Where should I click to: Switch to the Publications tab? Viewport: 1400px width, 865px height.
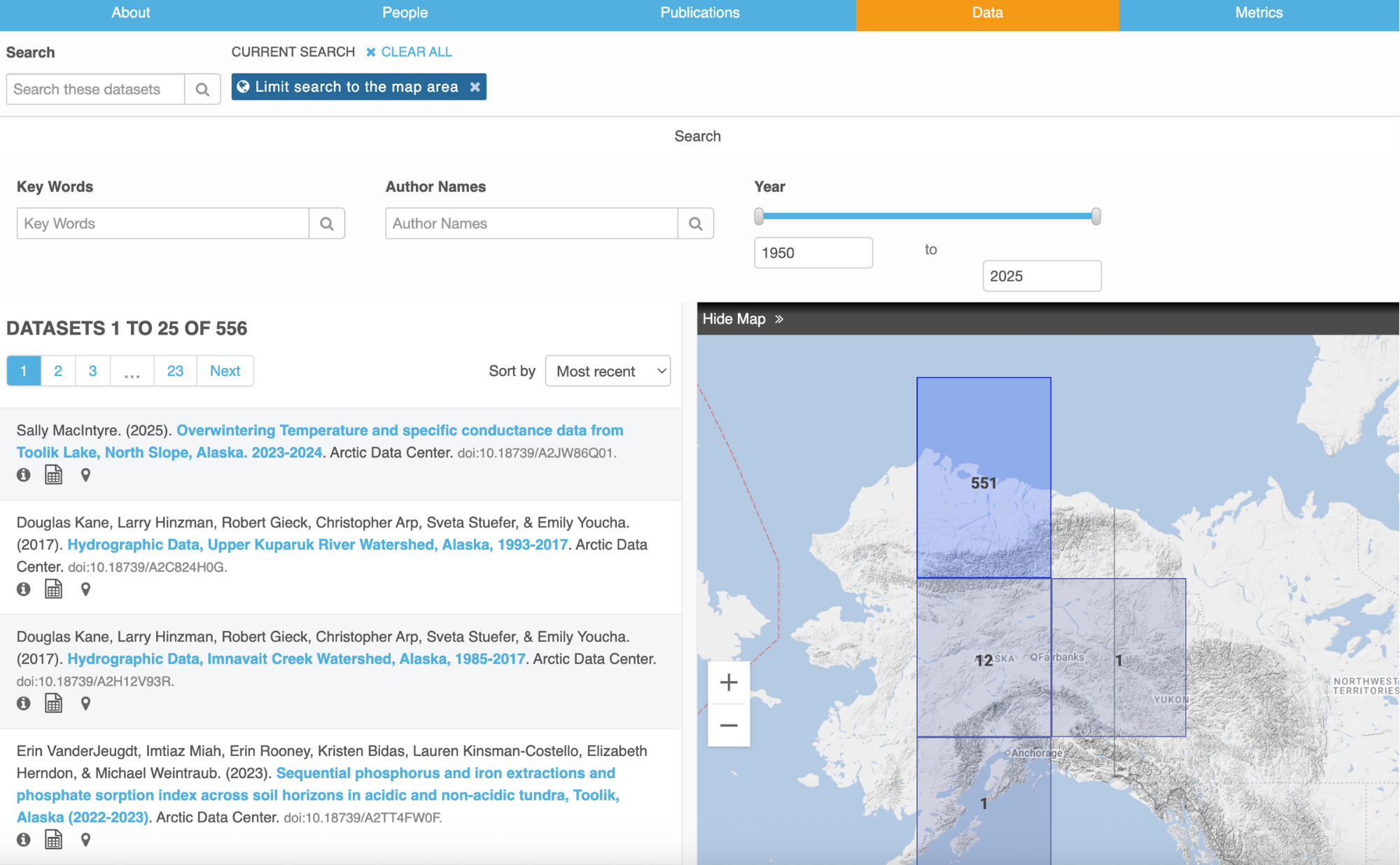(x=699, y=12)
